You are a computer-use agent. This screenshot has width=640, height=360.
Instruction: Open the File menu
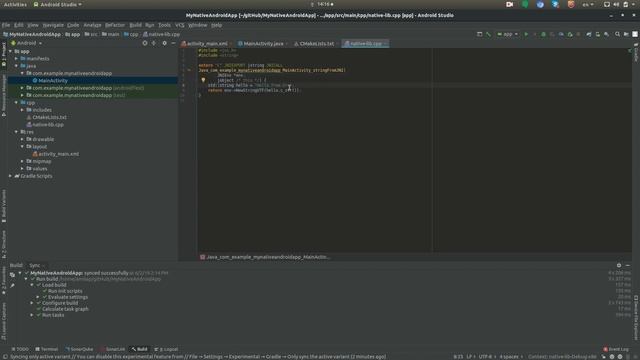click(x=6, y=25)
